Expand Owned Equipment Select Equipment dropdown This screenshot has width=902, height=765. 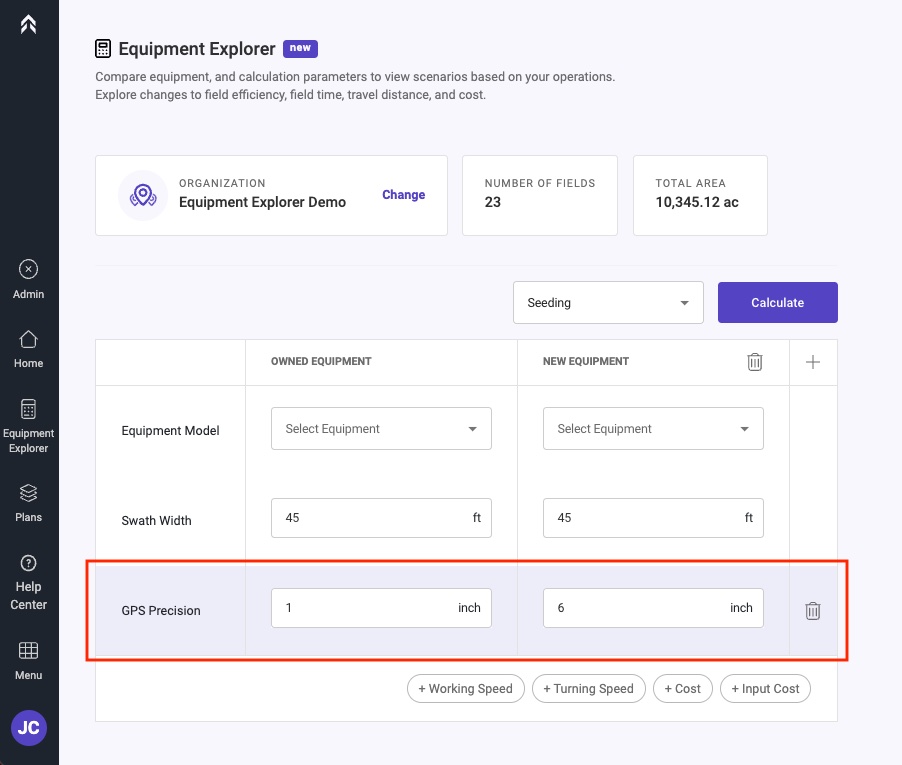[381, 429]
